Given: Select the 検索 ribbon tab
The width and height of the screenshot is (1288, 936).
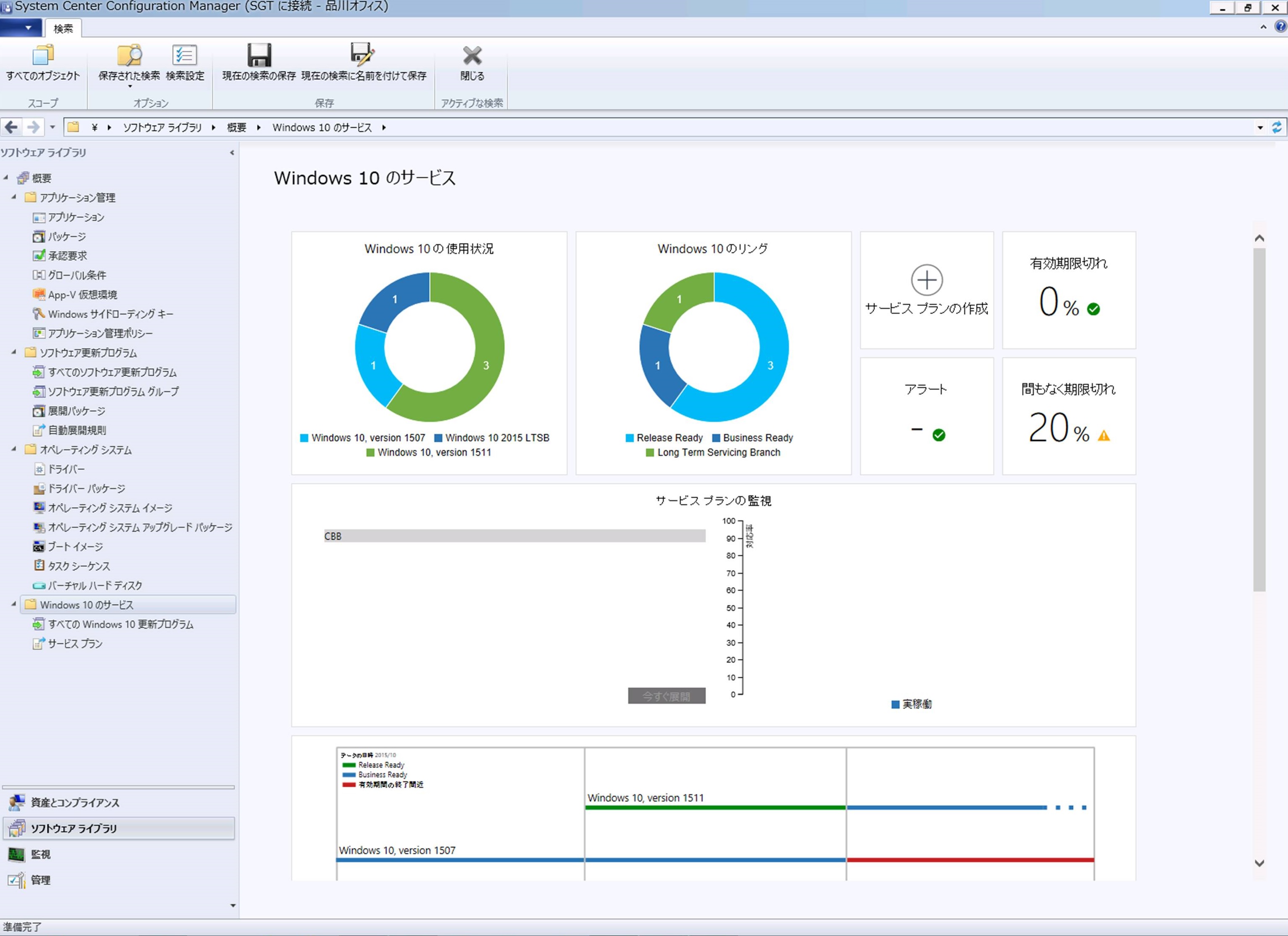Looking at the screenshot, I should point(63,28).
